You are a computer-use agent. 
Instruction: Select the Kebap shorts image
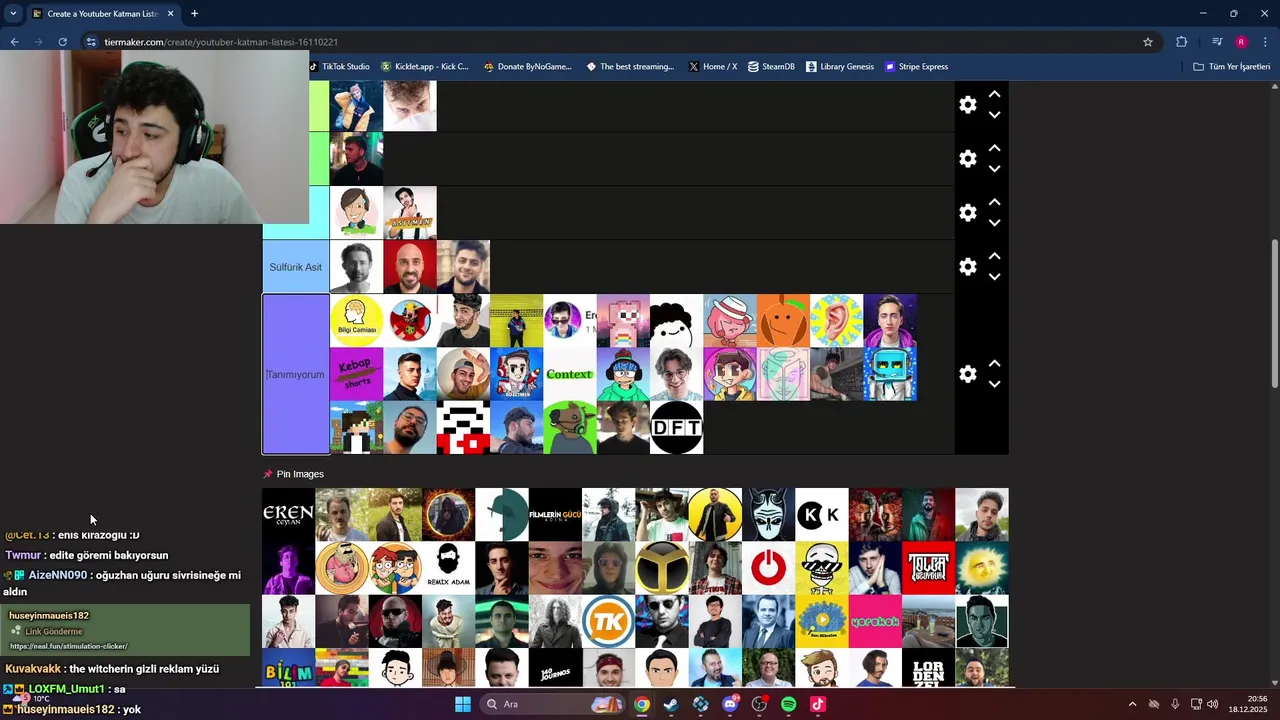(x=356, y=374)
